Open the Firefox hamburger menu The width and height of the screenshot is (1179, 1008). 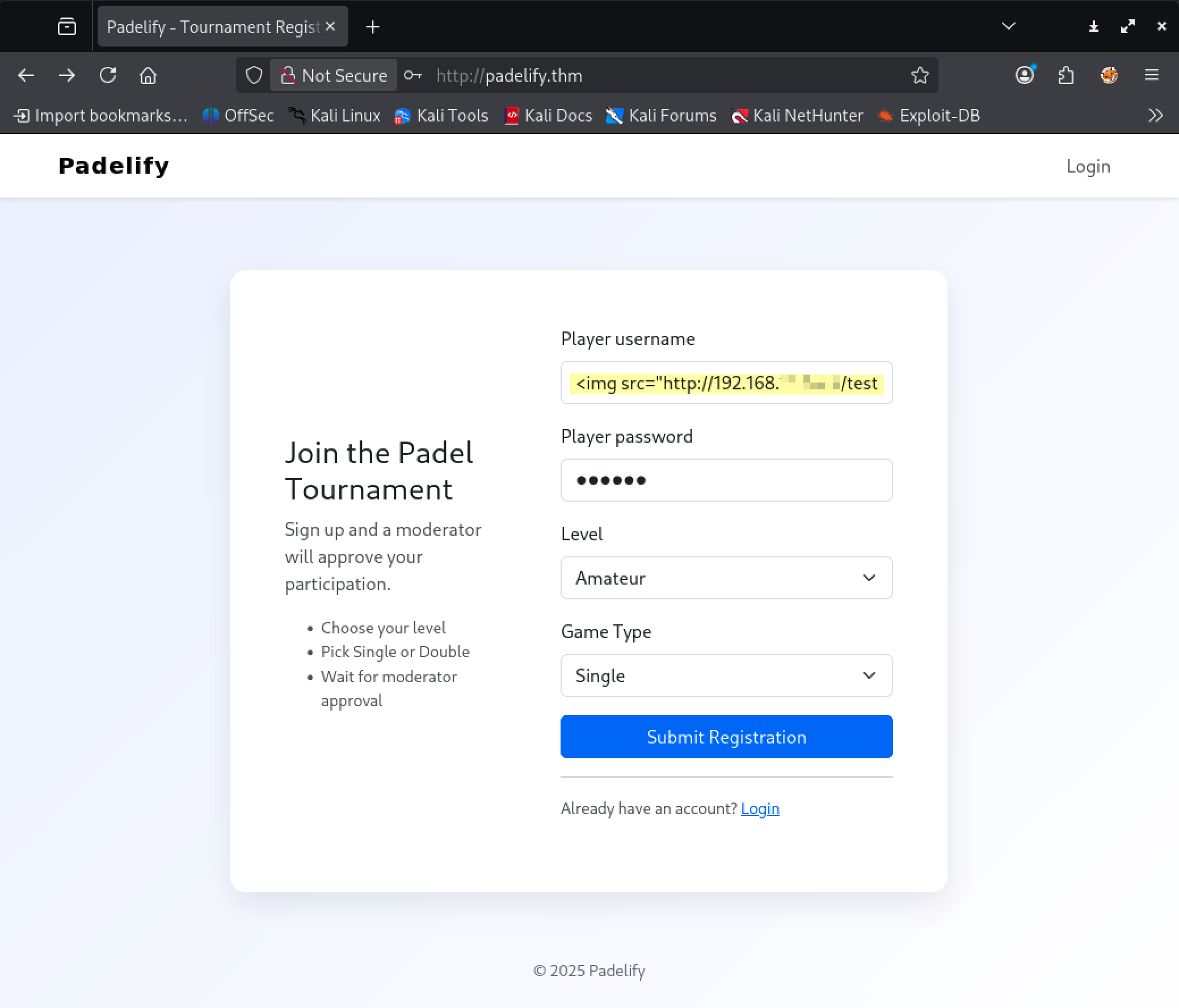1151,75
